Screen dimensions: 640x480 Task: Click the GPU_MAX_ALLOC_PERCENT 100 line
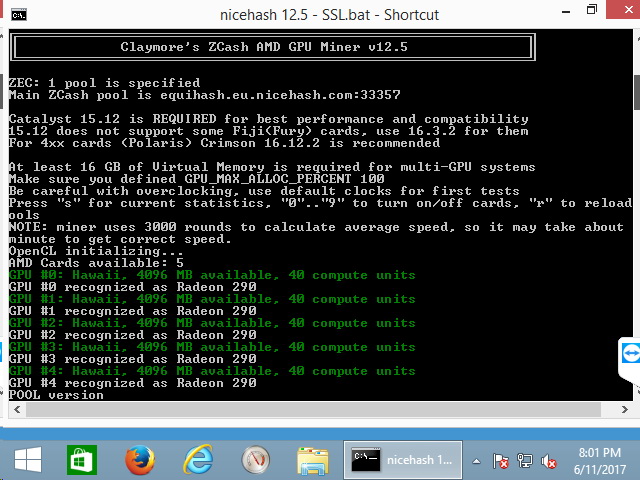[196, 179]
